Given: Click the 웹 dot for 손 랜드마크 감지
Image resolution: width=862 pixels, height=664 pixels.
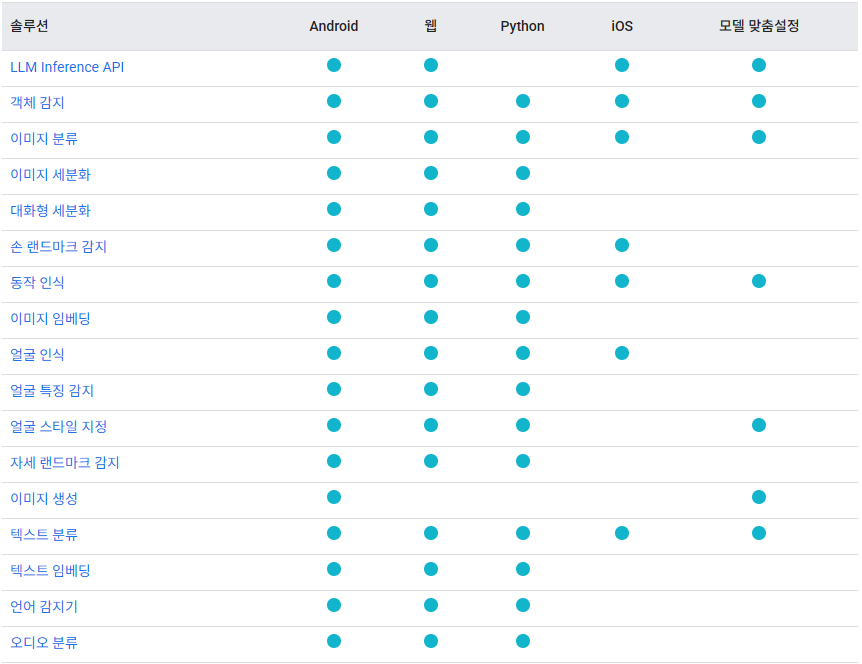Looking at the screenshot, I should [431, 245].
